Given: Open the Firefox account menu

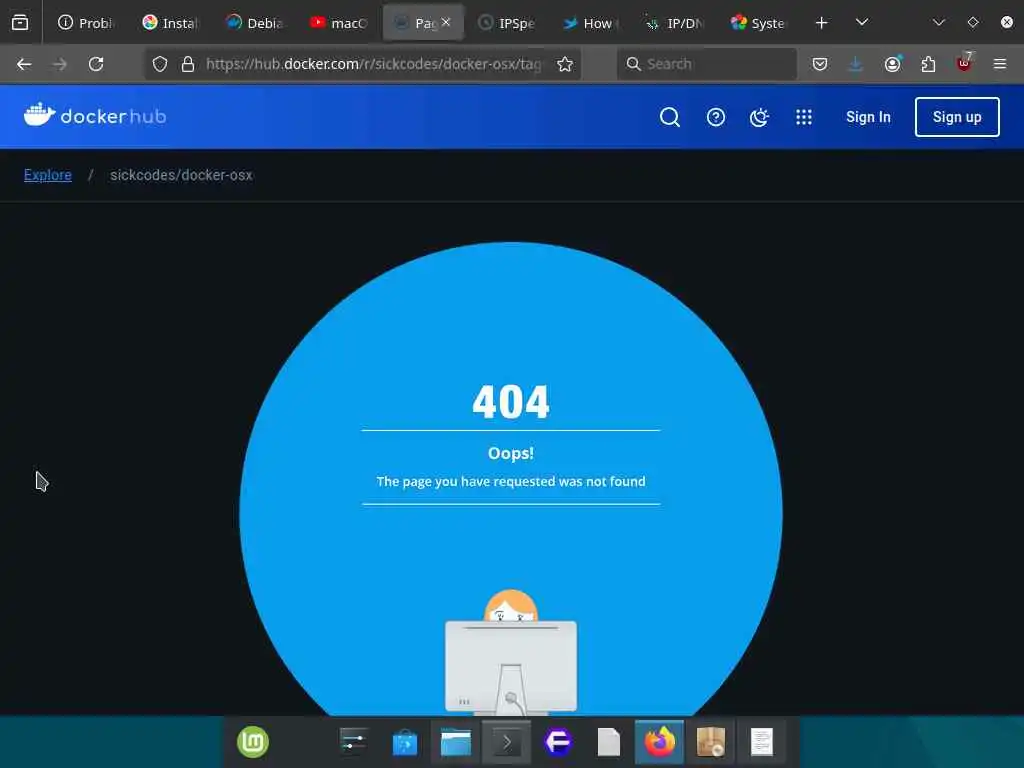Looking at the screenshot, I should click(892, 64).
